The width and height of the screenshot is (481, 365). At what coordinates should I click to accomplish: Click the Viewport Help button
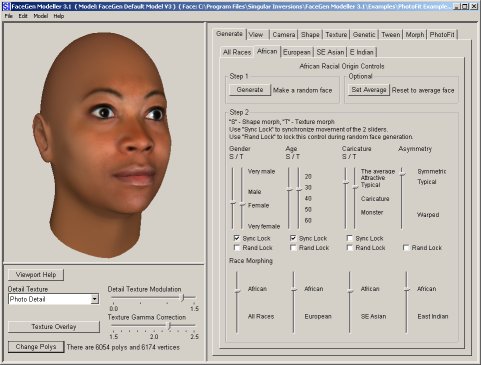click(36, 275)
